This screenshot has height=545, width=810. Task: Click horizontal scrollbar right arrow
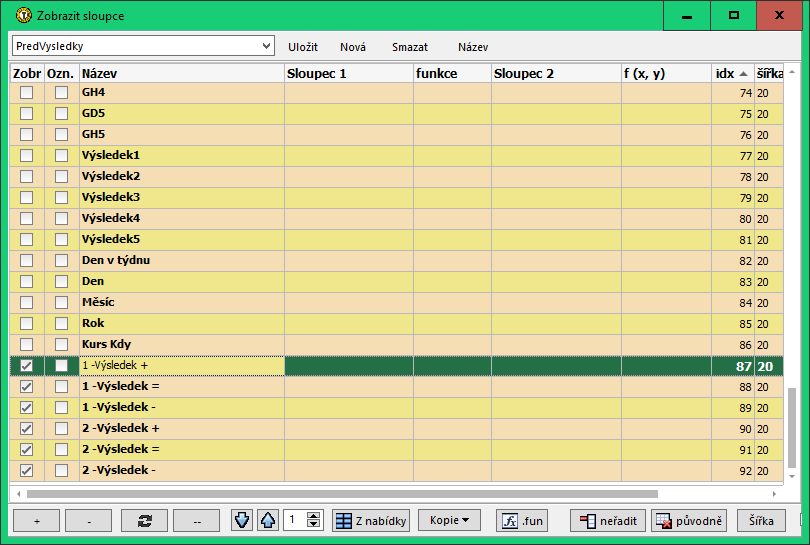click(x=774, y=494)
